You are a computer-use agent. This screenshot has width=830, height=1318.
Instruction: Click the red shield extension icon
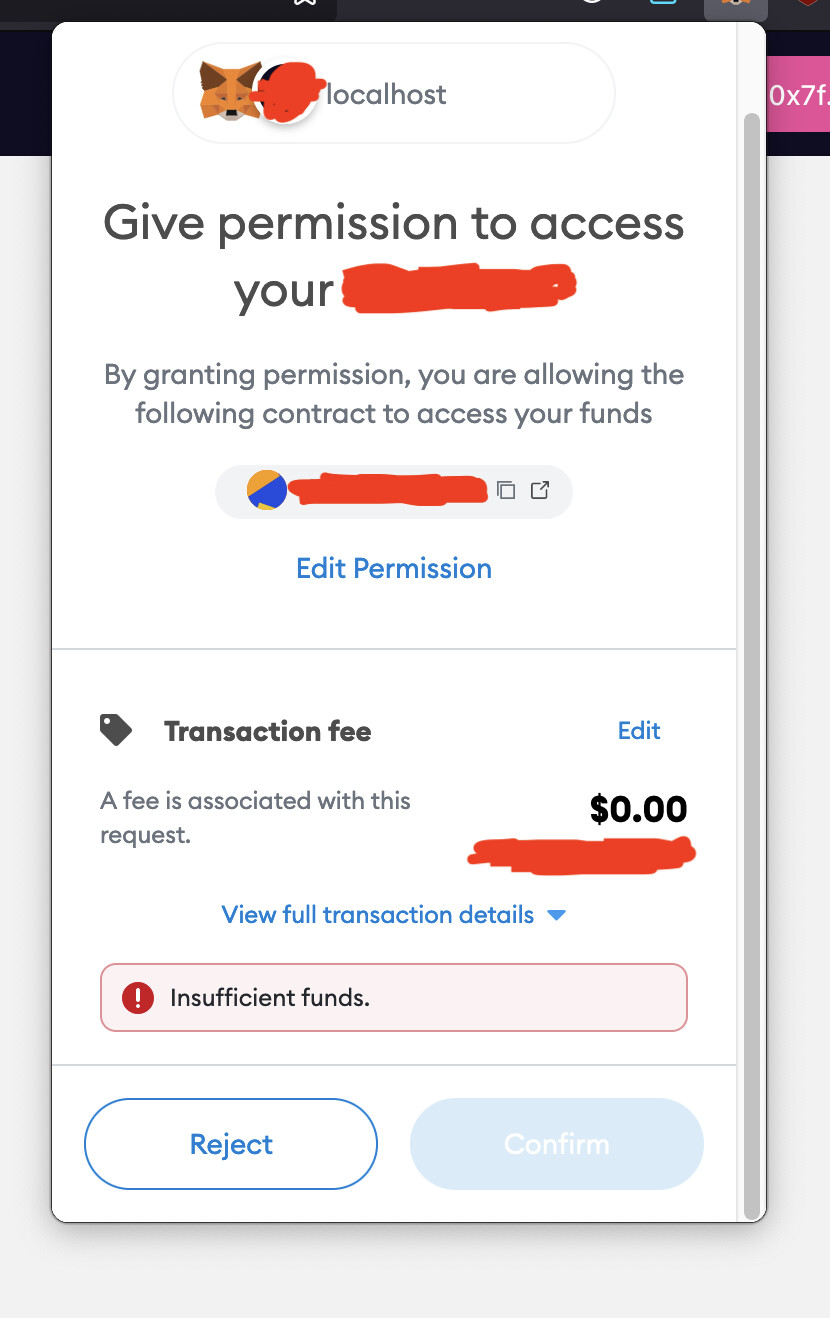pos(808,5)
